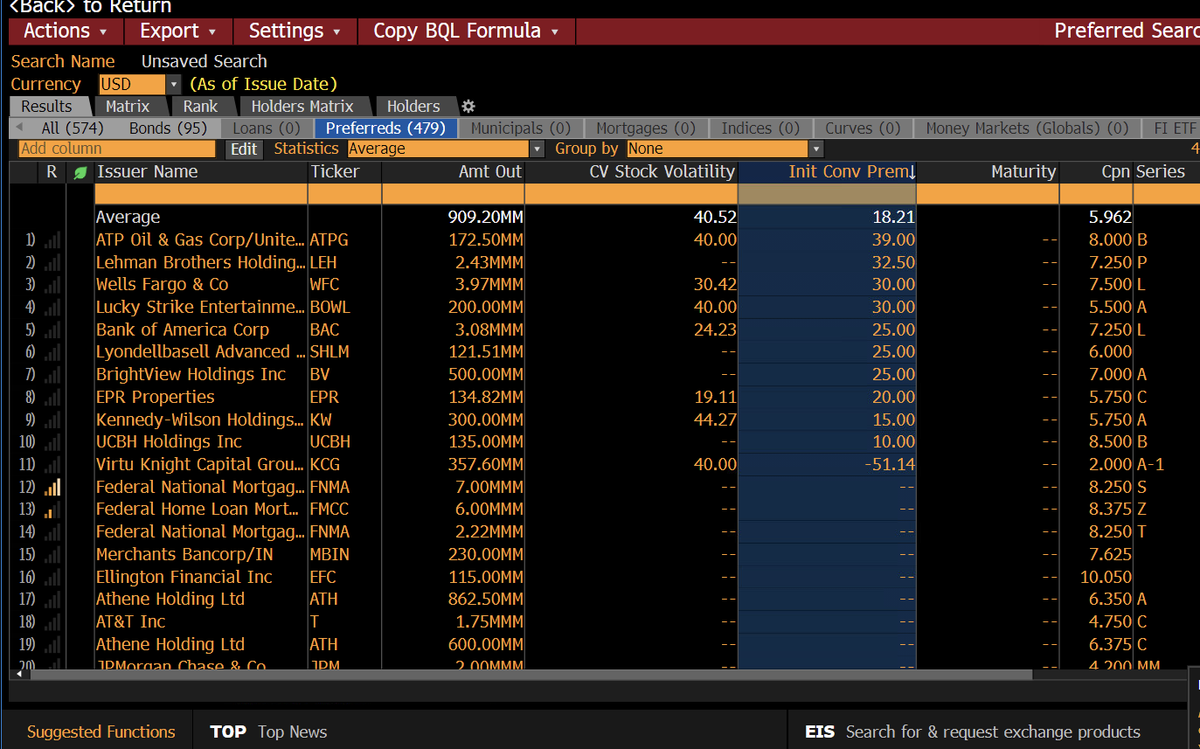Open Lucky Strike Entertainment issuer row

click(199, 307)
